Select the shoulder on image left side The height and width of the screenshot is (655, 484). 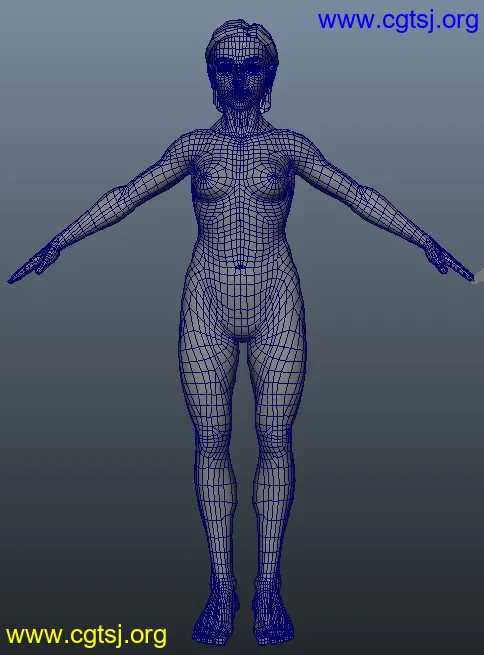pyautogui.click(x=179, y=150)
